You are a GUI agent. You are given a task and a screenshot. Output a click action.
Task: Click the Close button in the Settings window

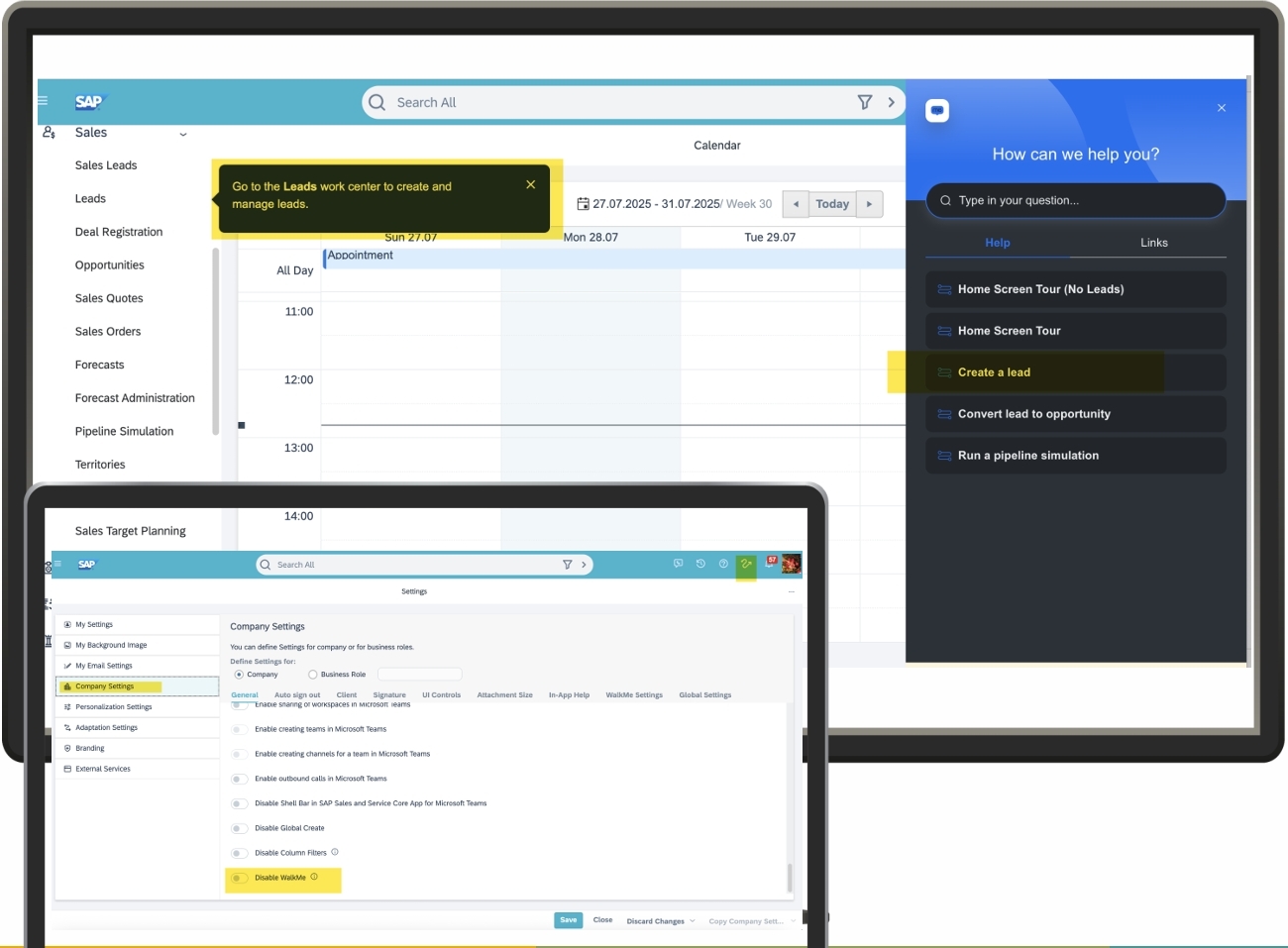(602, 920)
